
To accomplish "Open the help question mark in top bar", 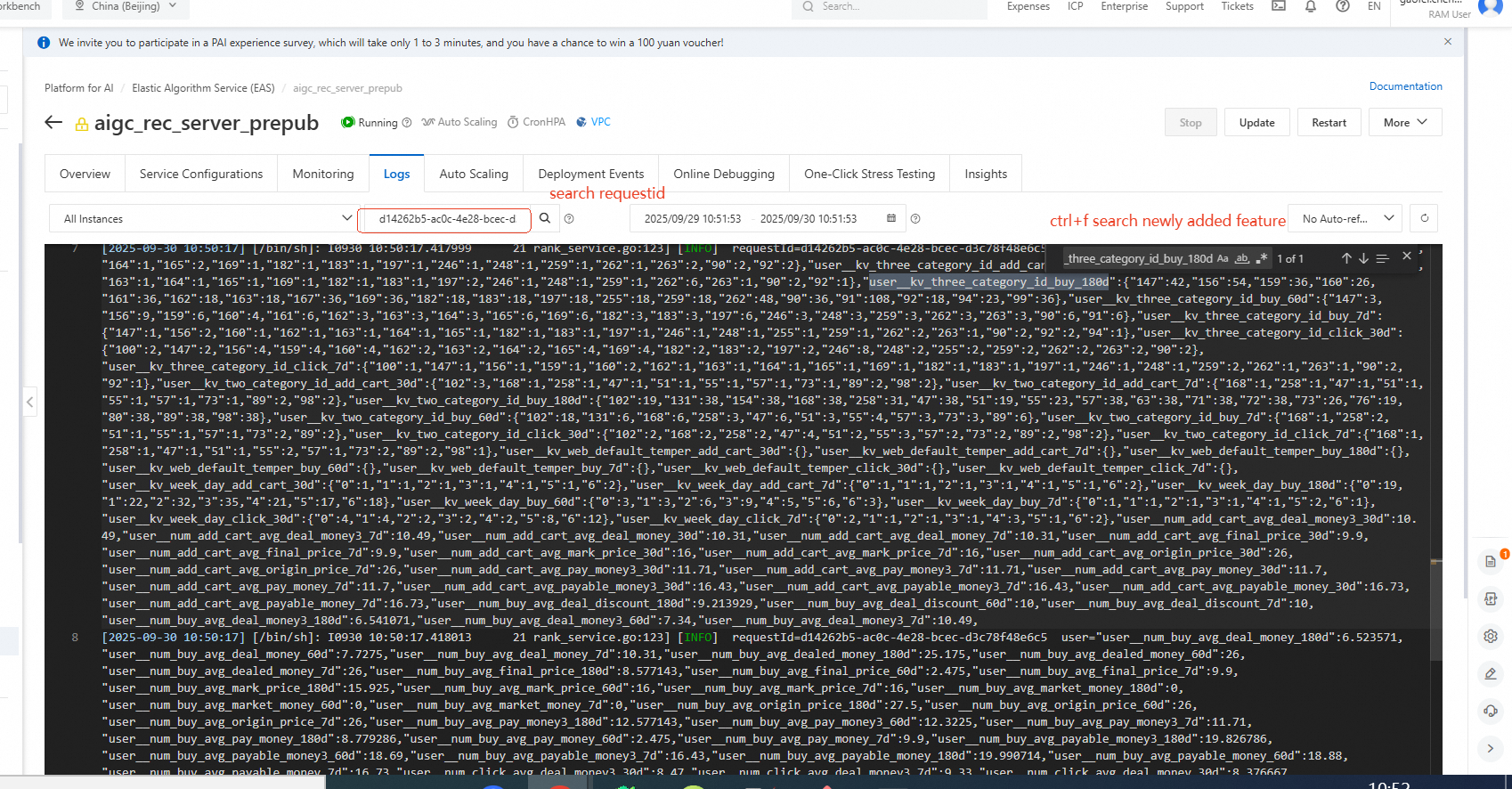I will pyautogui.click(x=1343, y=6).
